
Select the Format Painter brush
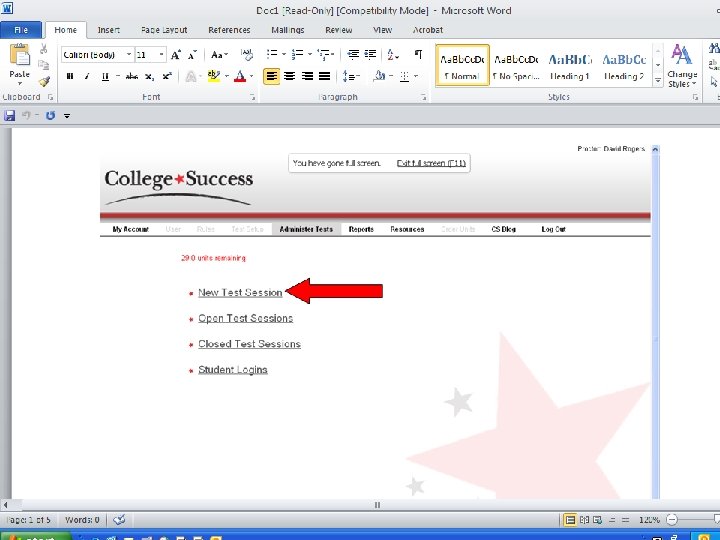[44, 81]
